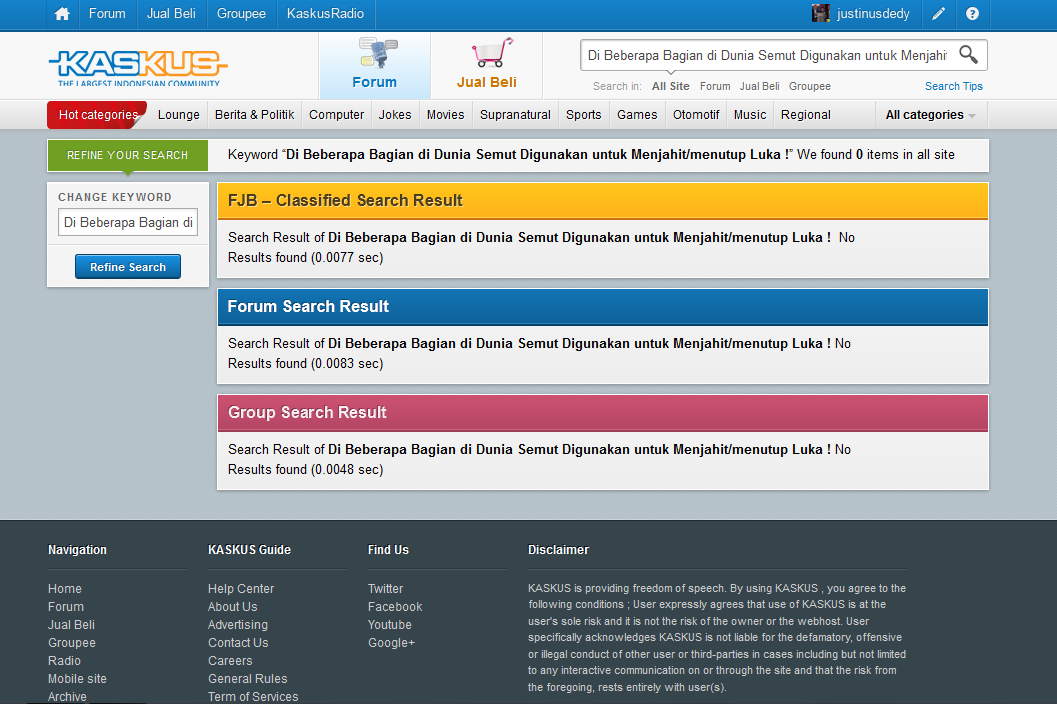Open the footer Home link
The image size is (1057, 704).
[65, 589]
